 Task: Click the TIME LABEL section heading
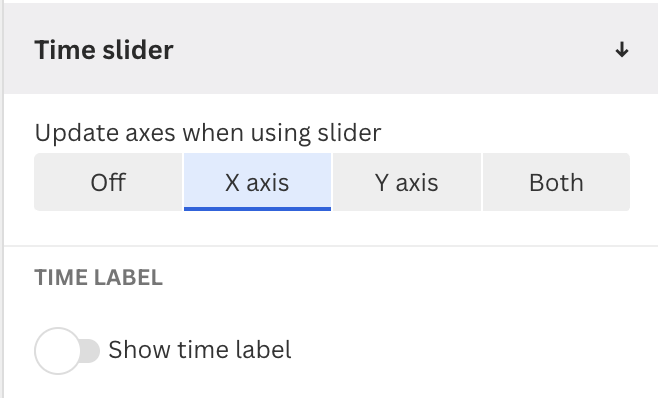click(98, 278)
